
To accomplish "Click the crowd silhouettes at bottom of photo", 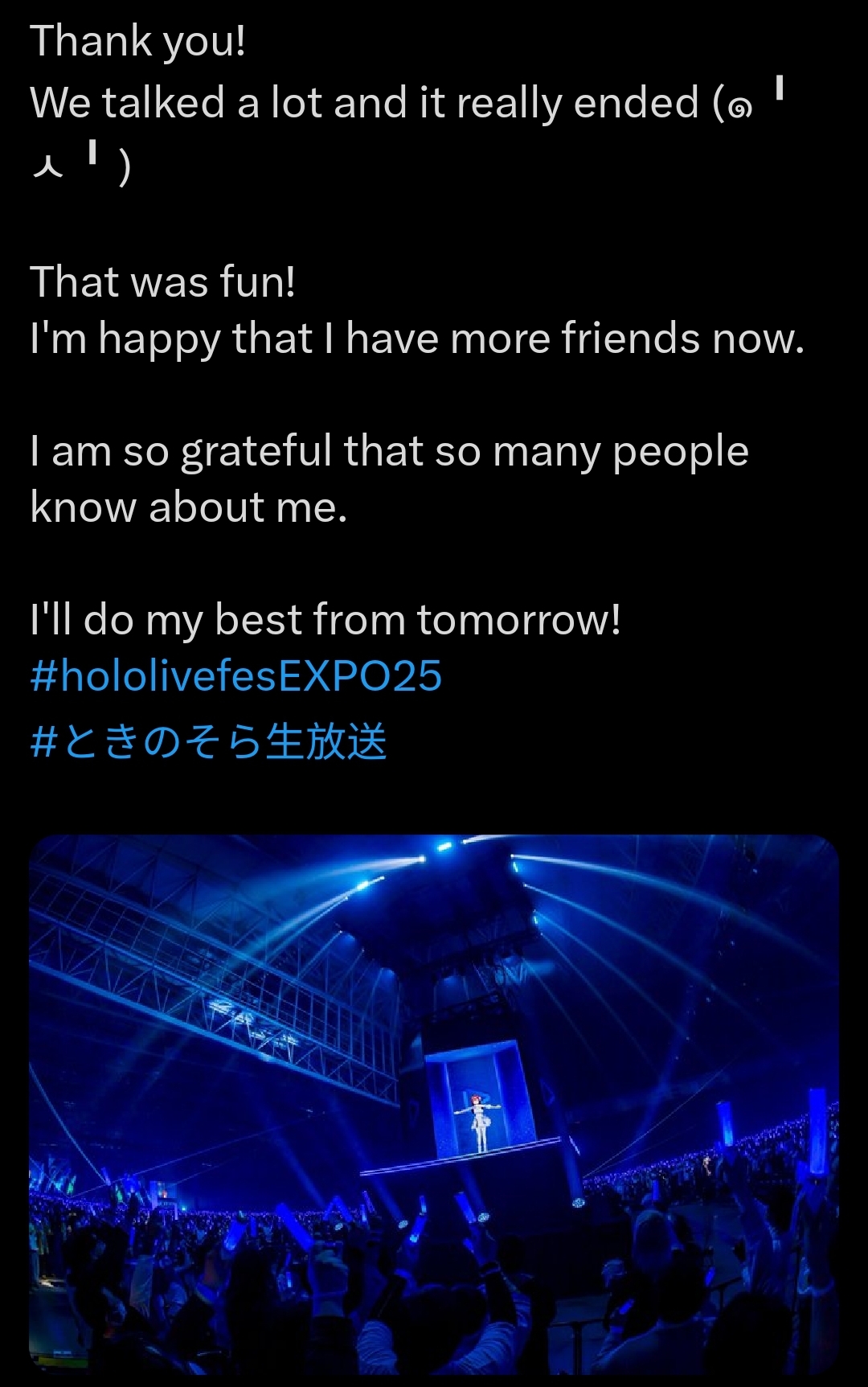I will coord(434,1295).
